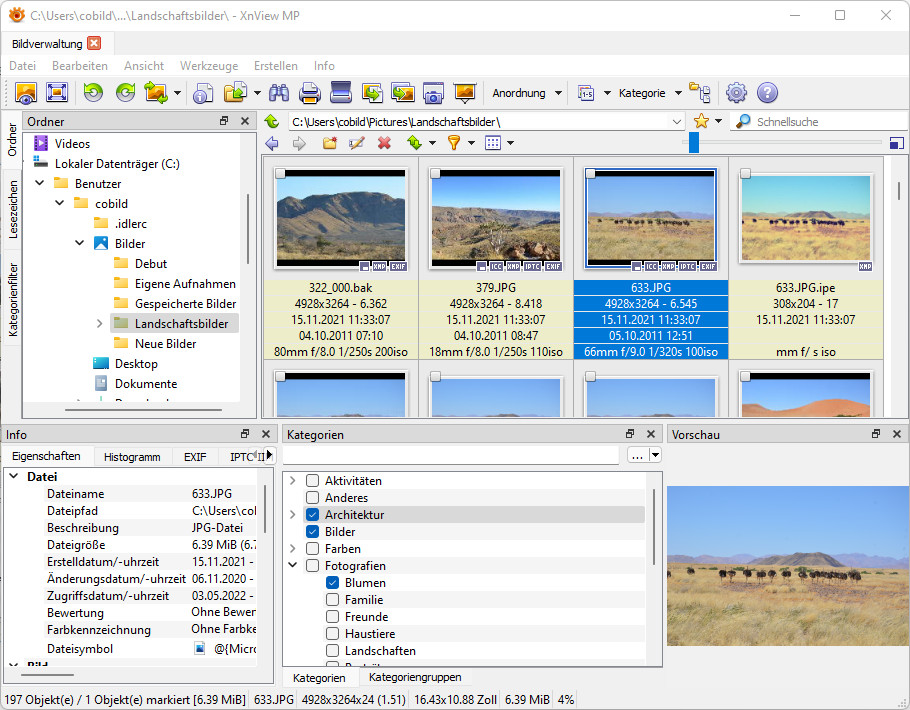Delete the selection using the red X icon
Image resolution: width=910 pixels, height=710 pixels.
[383, 142]
